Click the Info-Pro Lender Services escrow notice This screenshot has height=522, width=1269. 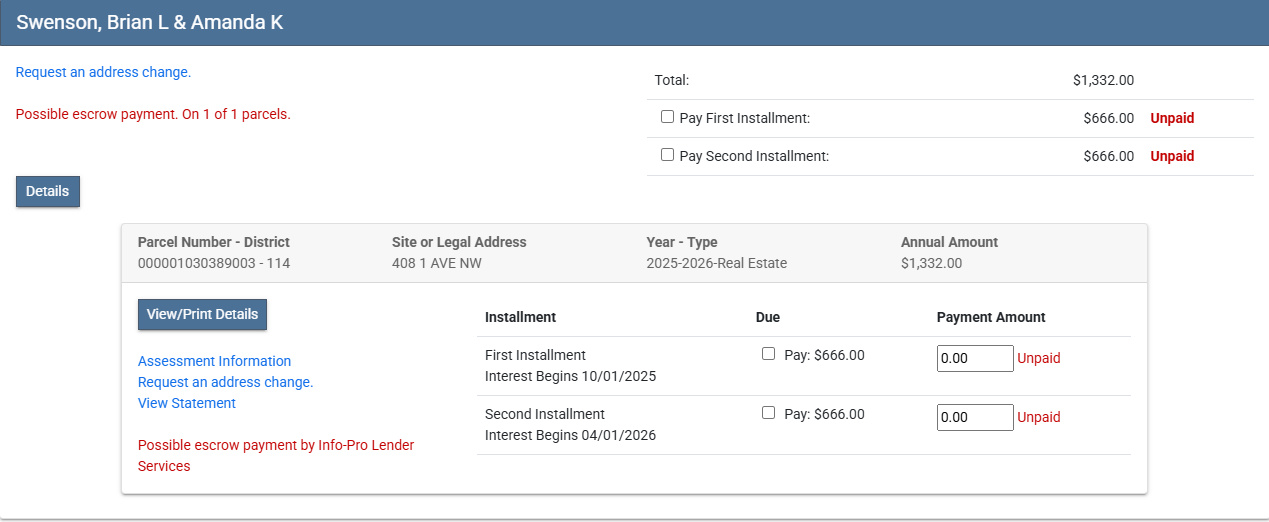coord(275,455)
